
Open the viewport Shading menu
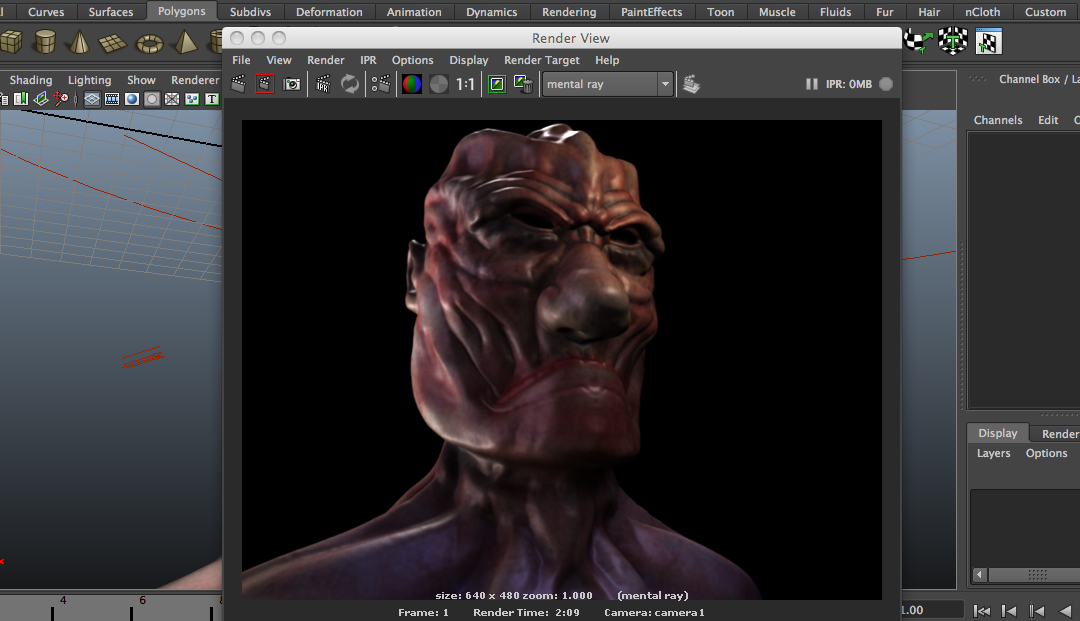point(31,80)
